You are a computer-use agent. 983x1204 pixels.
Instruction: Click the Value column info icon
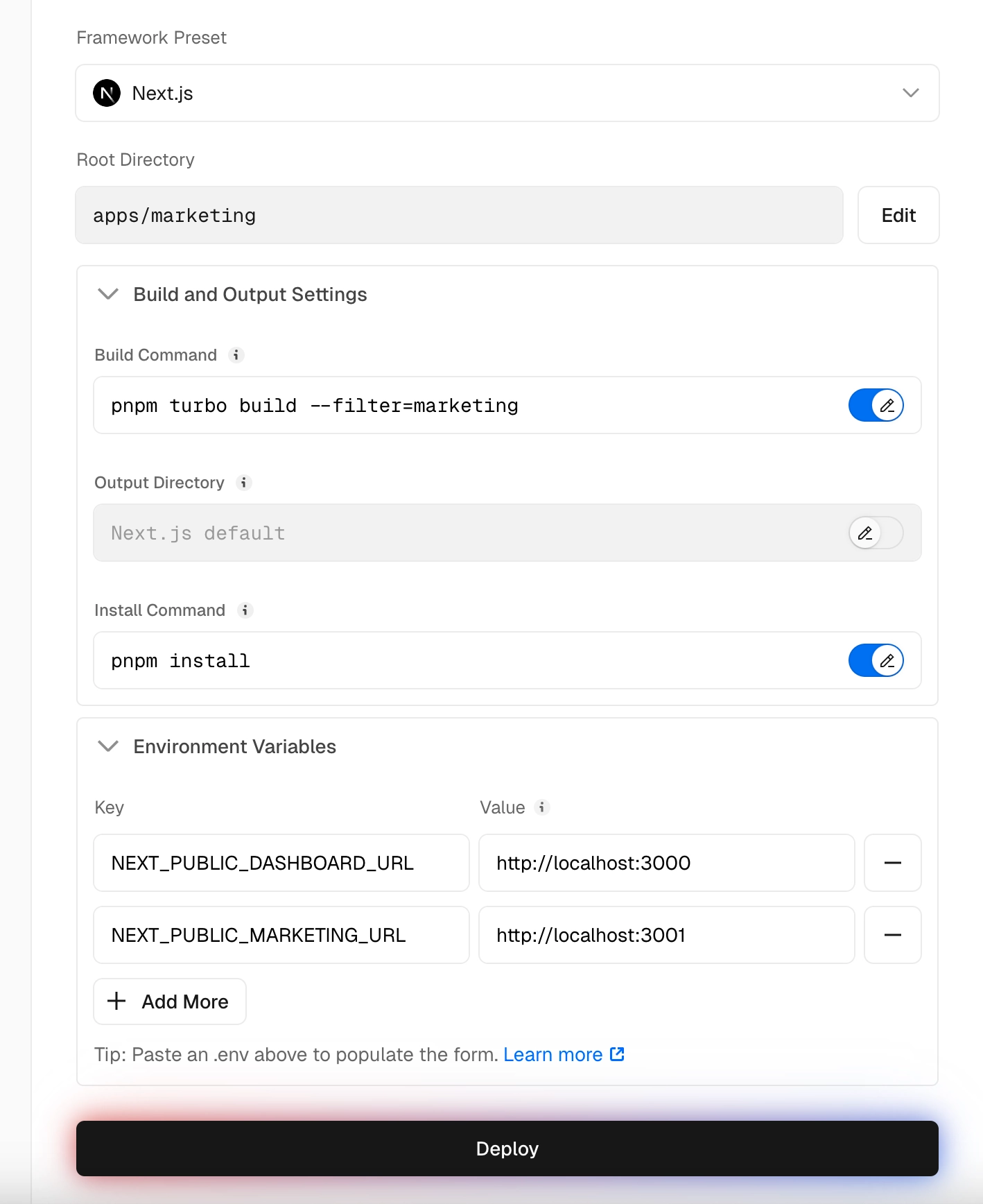tap(542, 807)
